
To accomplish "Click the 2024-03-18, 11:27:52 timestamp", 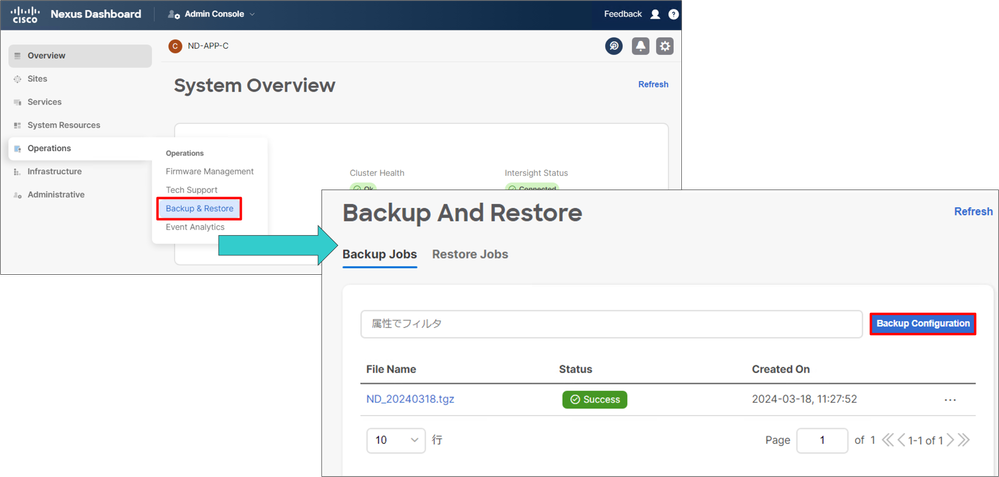I will tap(804, 399).
